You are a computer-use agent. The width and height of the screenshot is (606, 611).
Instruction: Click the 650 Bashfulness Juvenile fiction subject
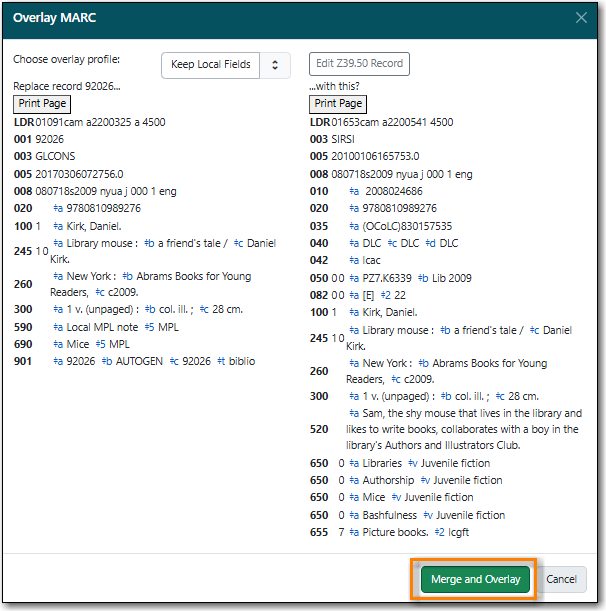tap(407, 515)
